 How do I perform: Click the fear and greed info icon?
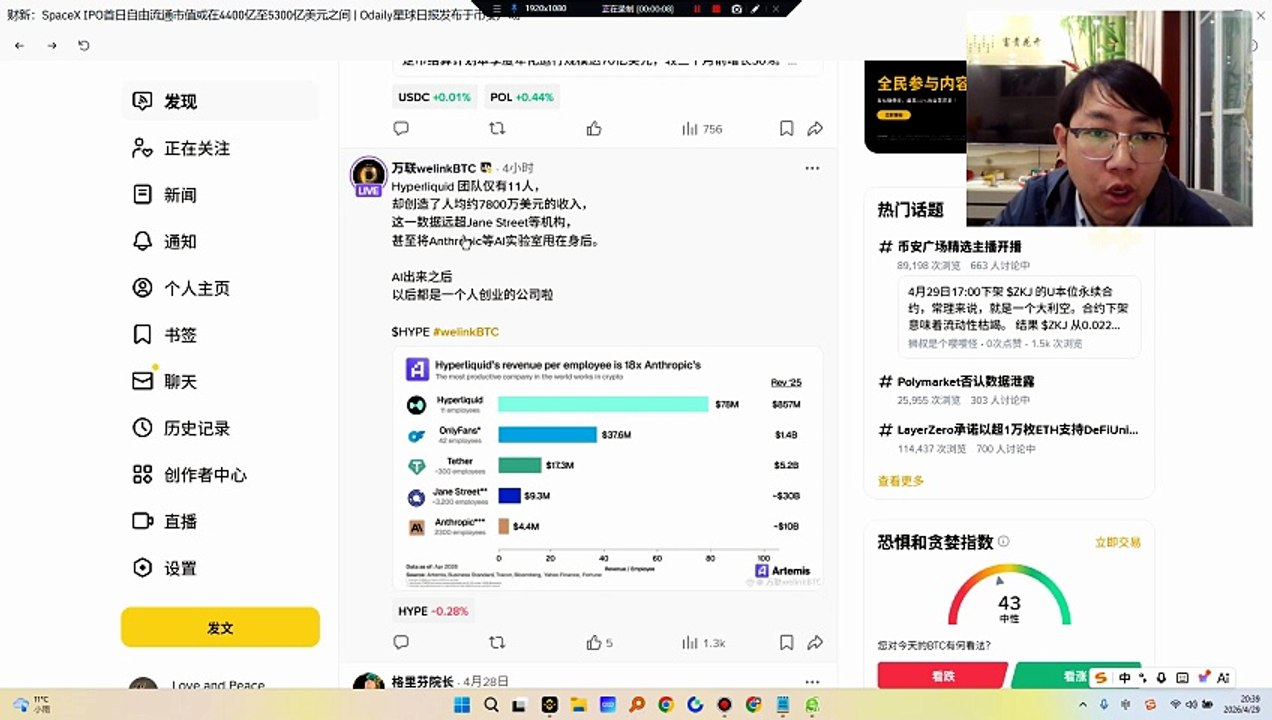point(1003,541)
